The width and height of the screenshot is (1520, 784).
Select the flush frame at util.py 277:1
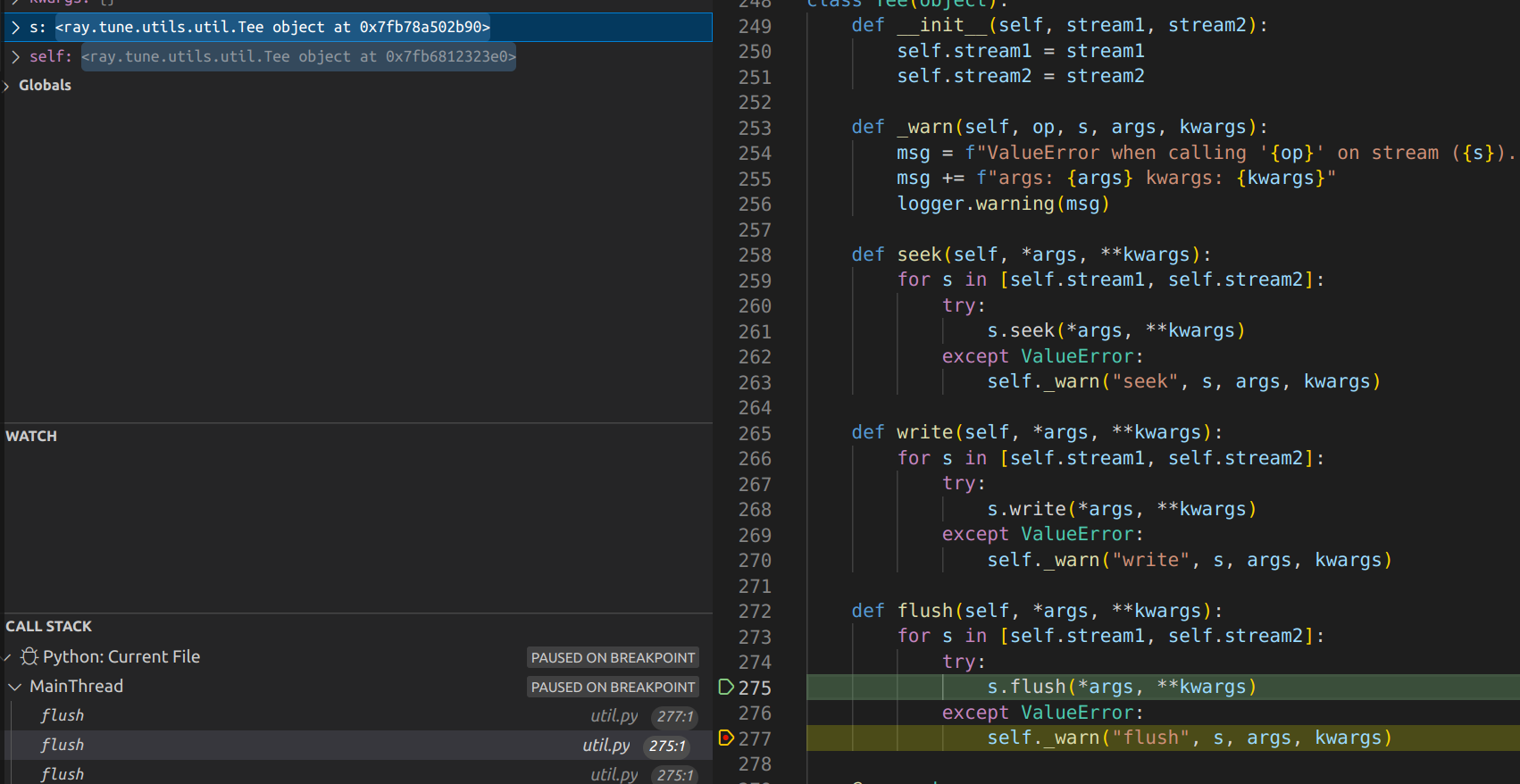[x=357, y=716]
